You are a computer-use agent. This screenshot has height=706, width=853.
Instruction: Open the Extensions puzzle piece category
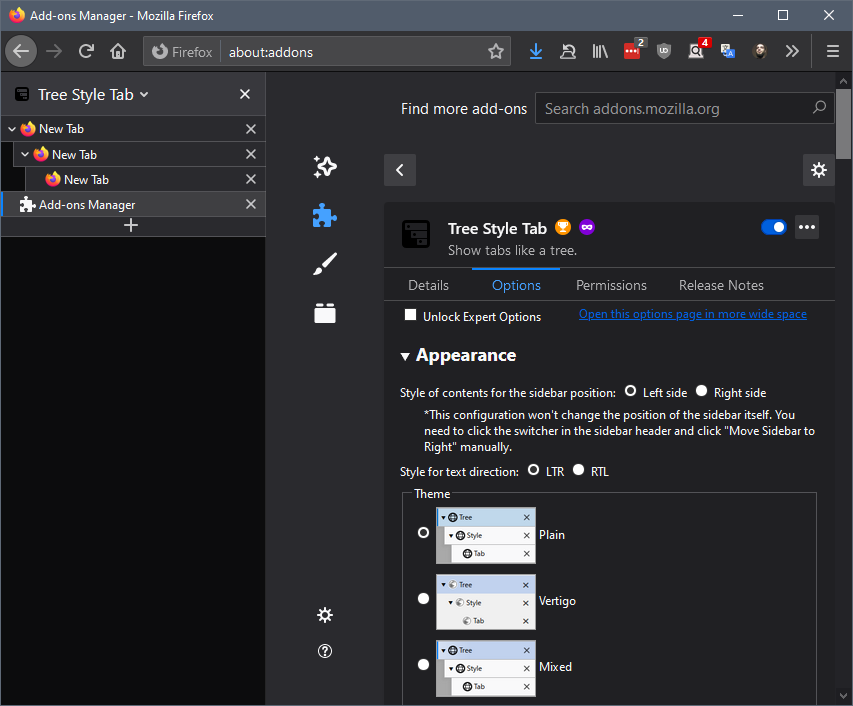click(325, 215)
